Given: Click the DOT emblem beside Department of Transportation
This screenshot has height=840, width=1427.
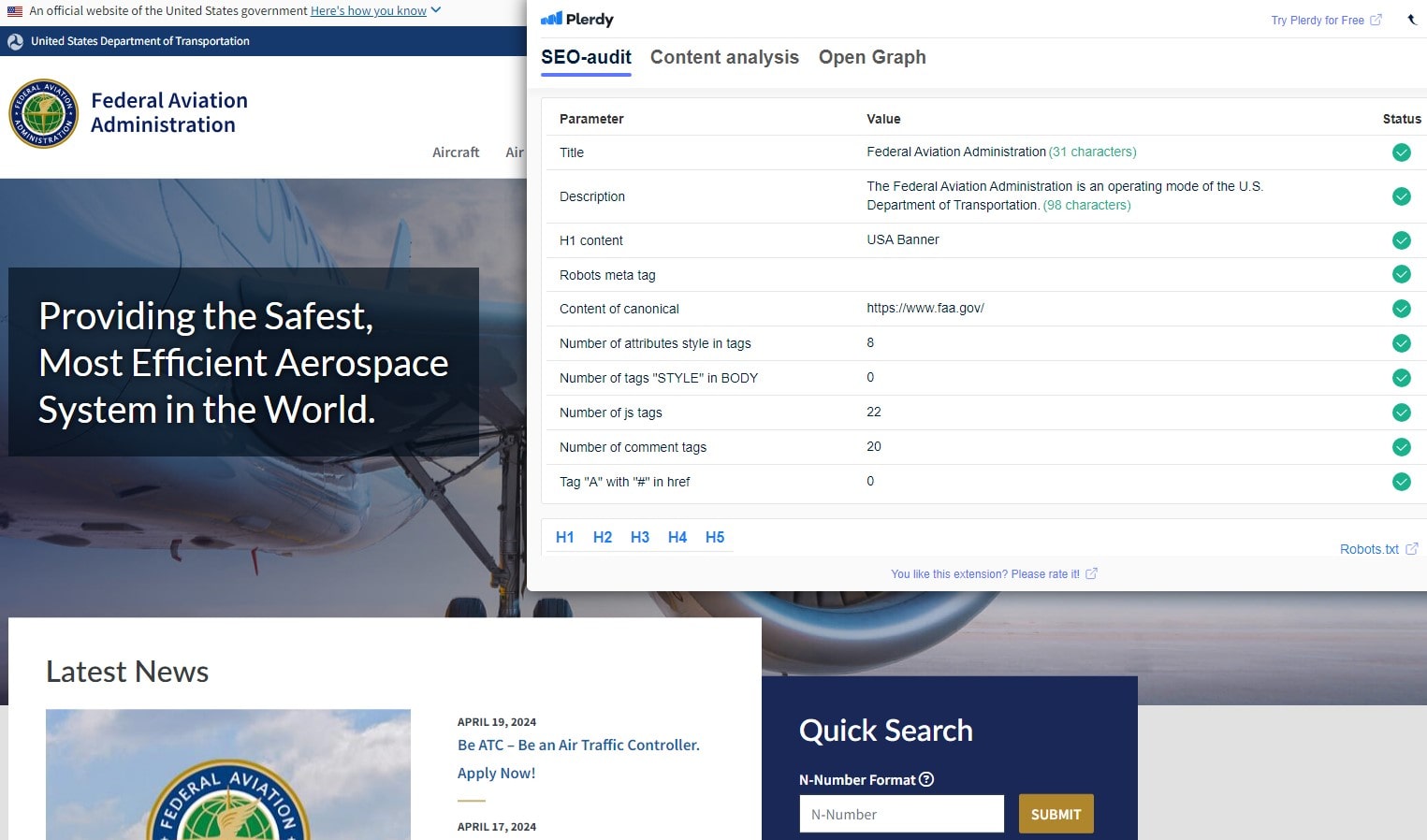Looking at the screenshot, I should [x=15, y=41].
